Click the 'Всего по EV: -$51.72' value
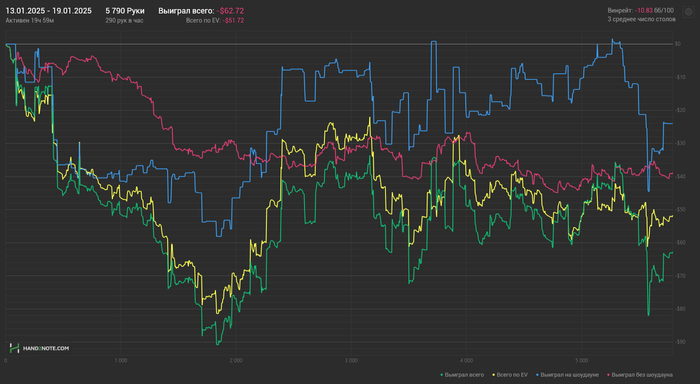This screenshot has height=384, width=700. [x=215, y=21]
